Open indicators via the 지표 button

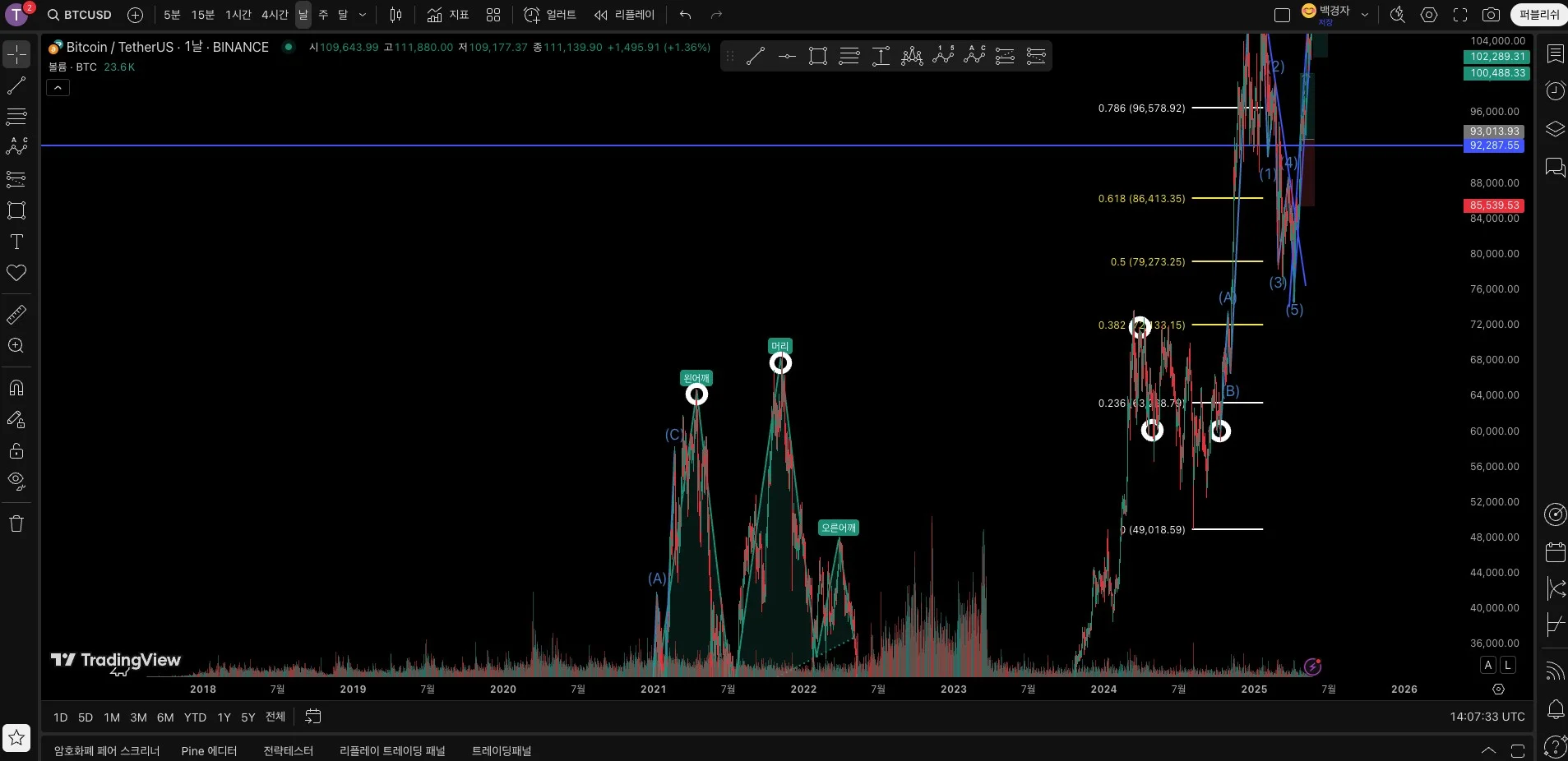pyautogui.click(x=448, y=15)
